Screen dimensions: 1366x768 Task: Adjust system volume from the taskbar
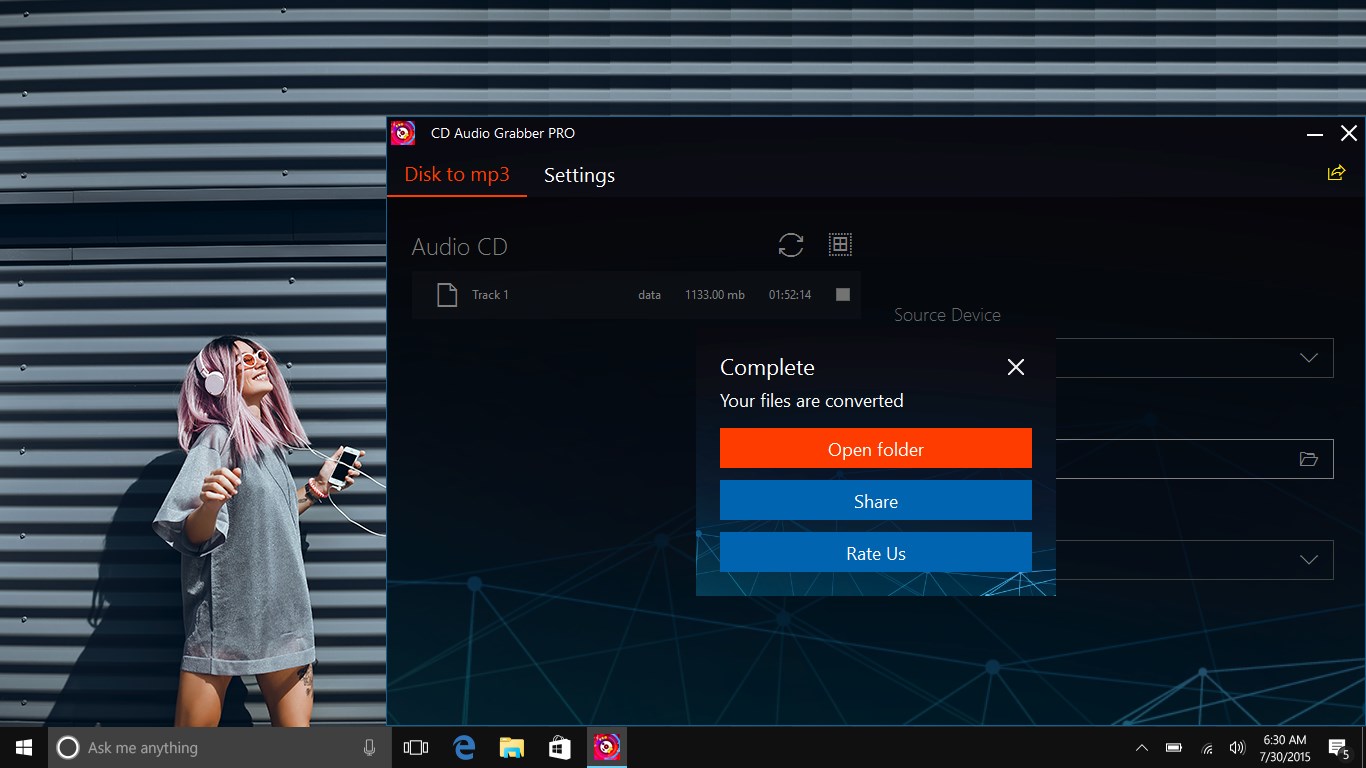coord(1236,747)
